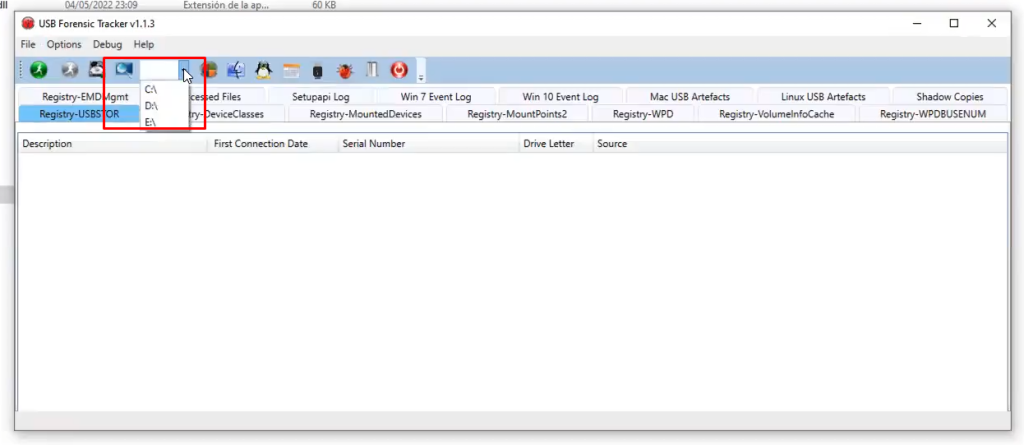1024x445 pixels.
Task: Open the File menu
Action: click(28, 44)
